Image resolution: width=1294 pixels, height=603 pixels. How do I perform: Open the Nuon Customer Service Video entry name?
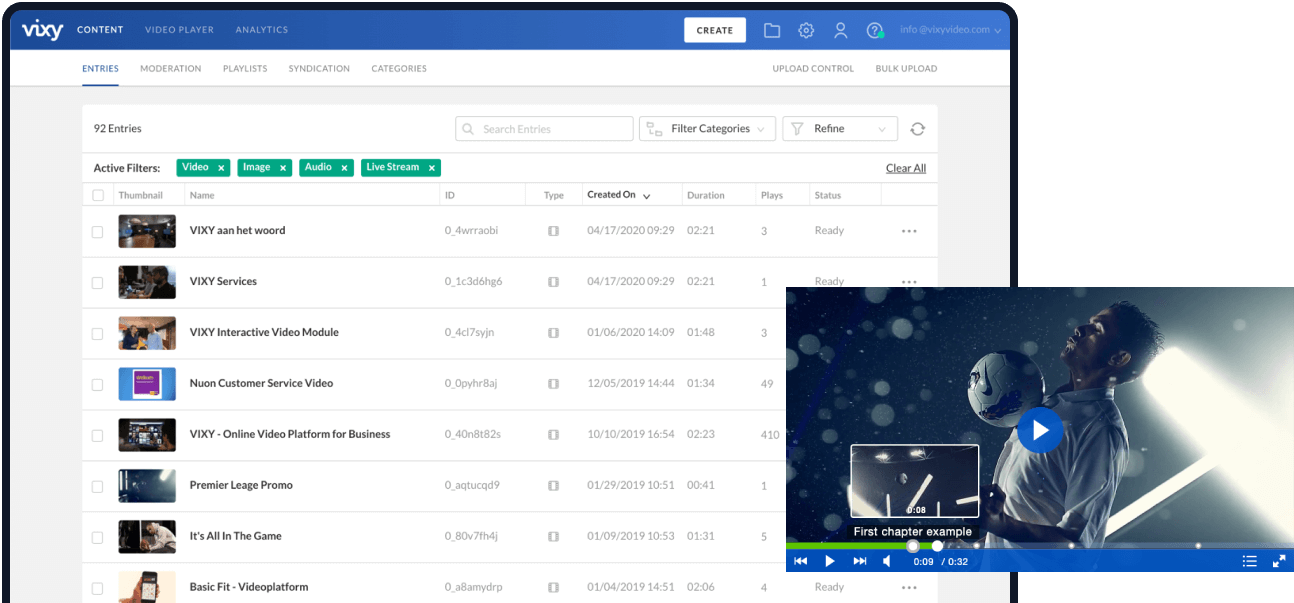(x=261, y=383)
